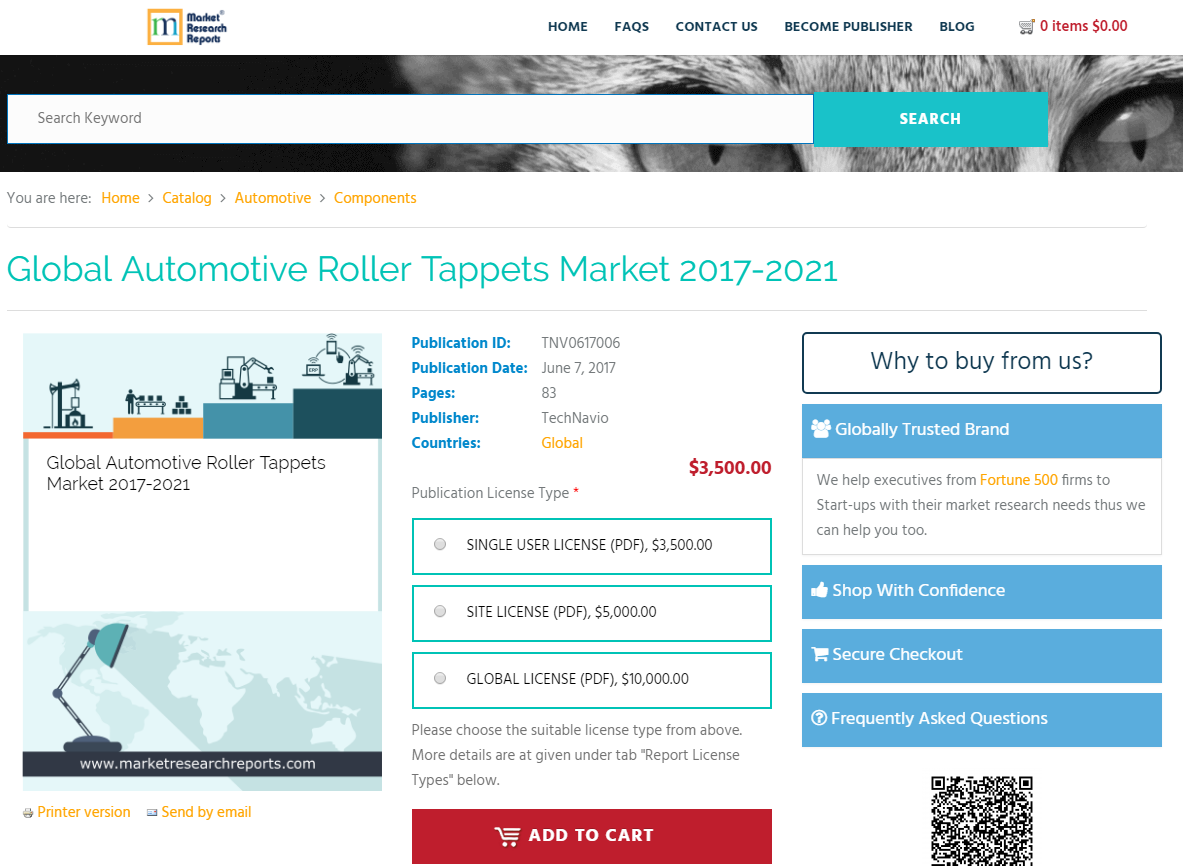Image resolution: width=1183 pixels, height=866 pixels.
Task: Select the Global License radio button
Action: [x=439, y=677]
